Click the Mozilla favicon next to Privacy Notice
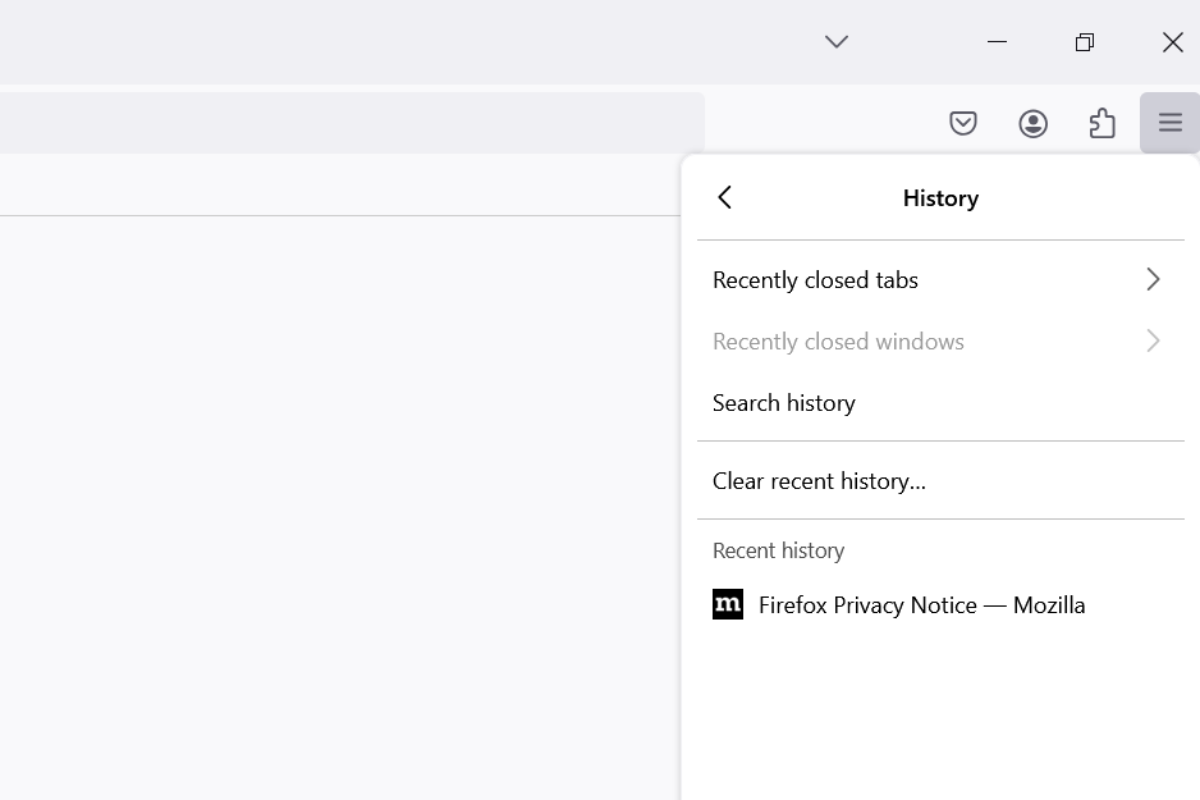Screen dimensions: 1200x800 [728, 604]
